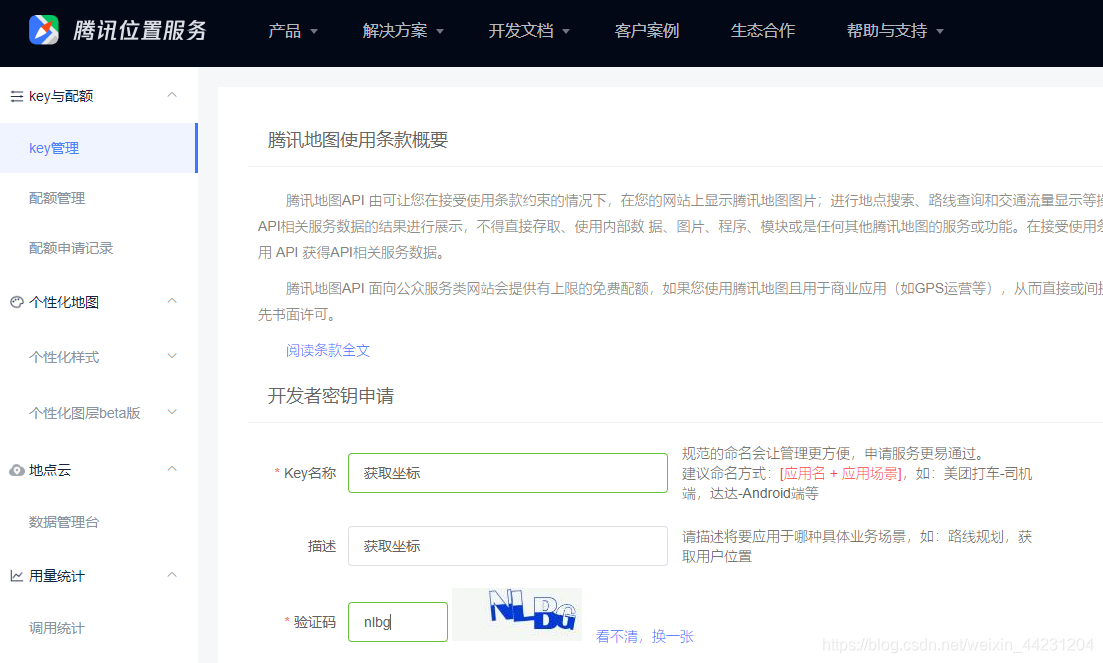This screenshot has height=663, width=1103.
Task: Collapse the 用量统计 section chevron
Action: (172, 575)
